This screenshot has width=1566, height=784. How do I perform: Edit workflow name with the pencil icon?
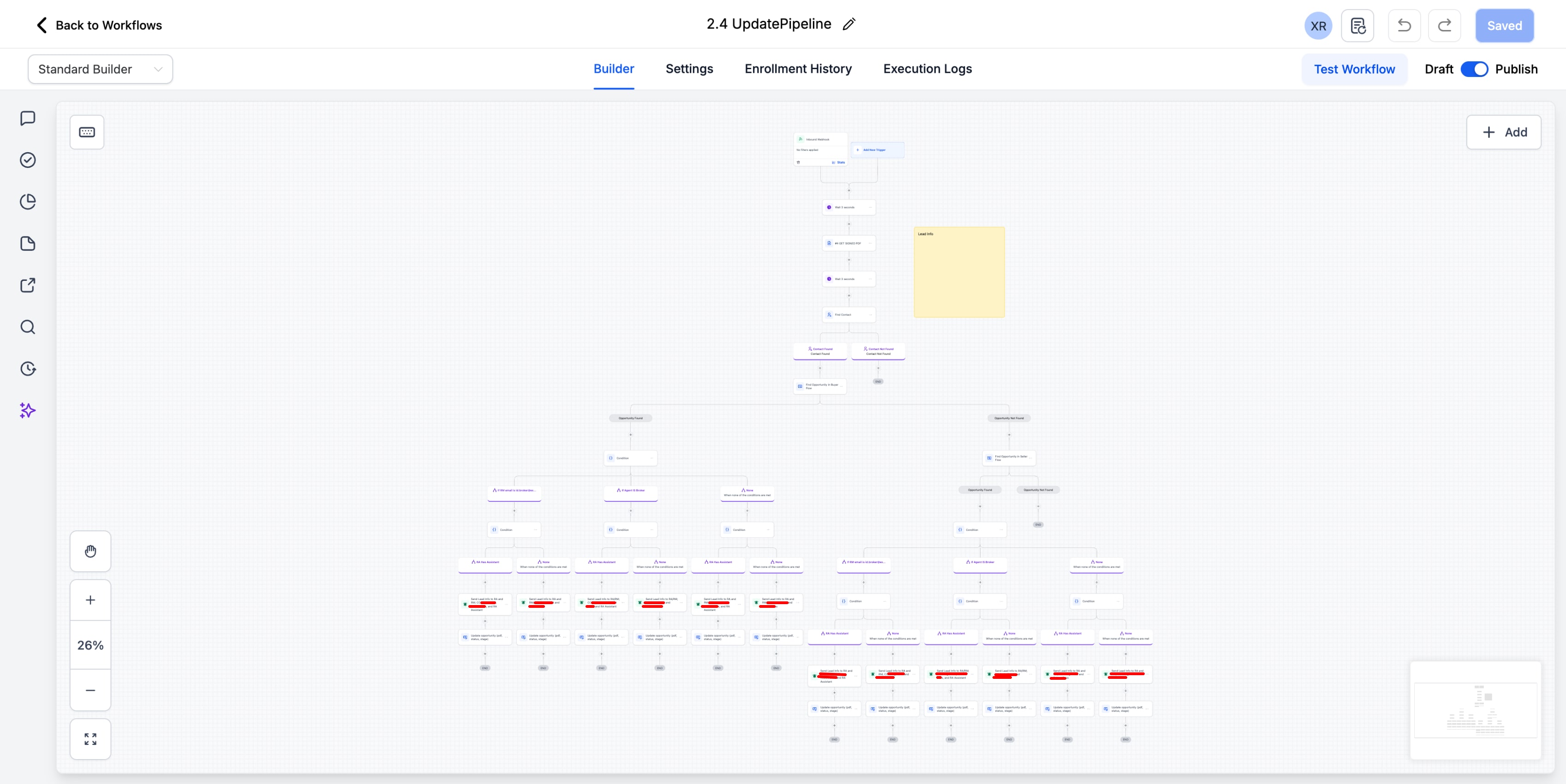pyautogui.click(x=849, y=24)
